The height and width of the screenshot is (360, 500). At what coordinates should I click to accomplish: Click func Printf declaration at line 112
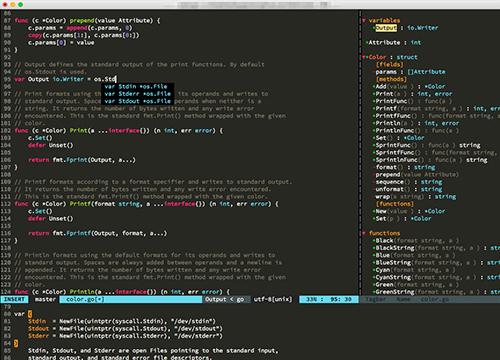coord(147,204)
